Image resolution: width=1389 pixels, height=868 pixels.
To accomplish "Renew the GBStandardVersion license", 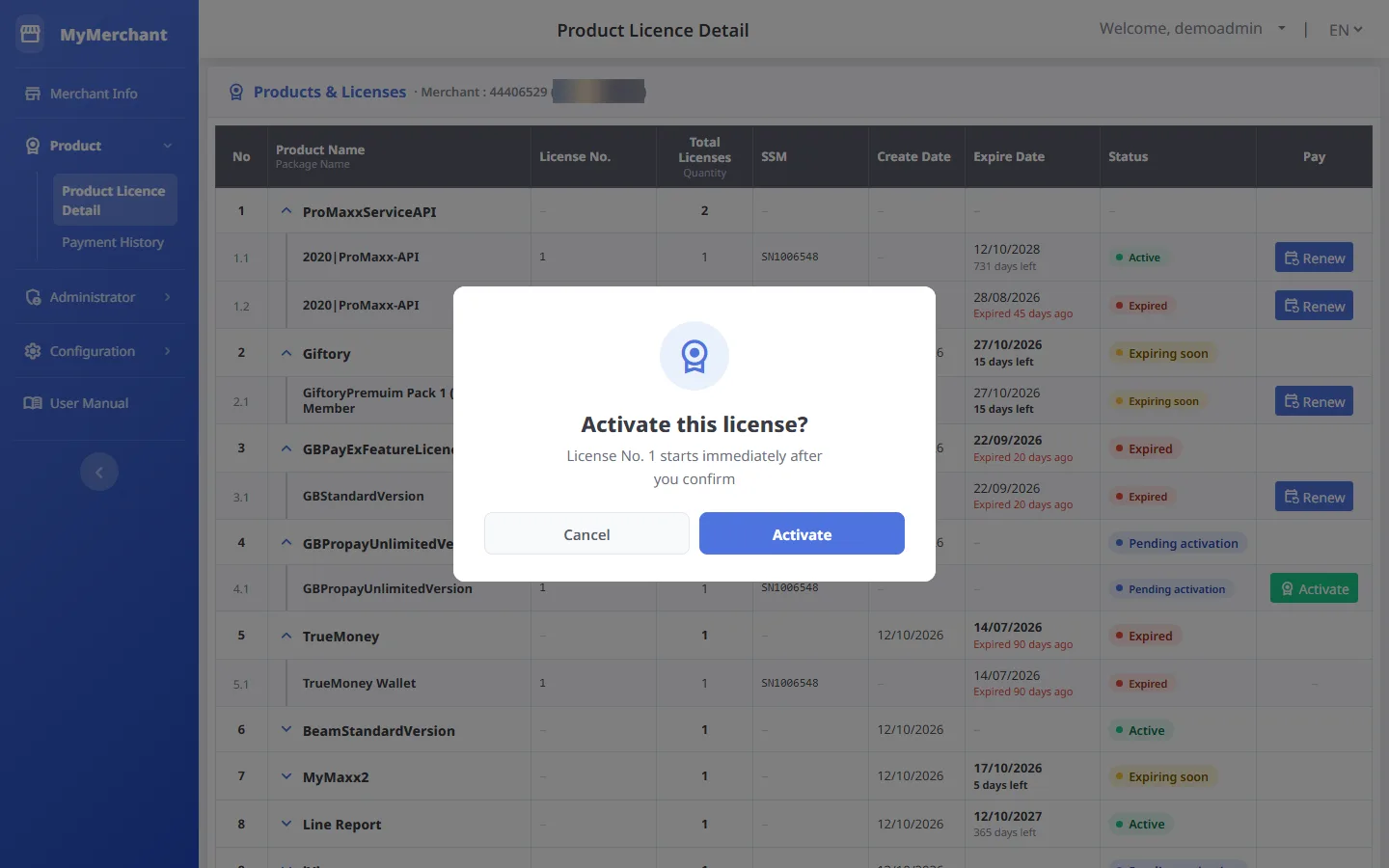I will click(x=1314, y=497).
